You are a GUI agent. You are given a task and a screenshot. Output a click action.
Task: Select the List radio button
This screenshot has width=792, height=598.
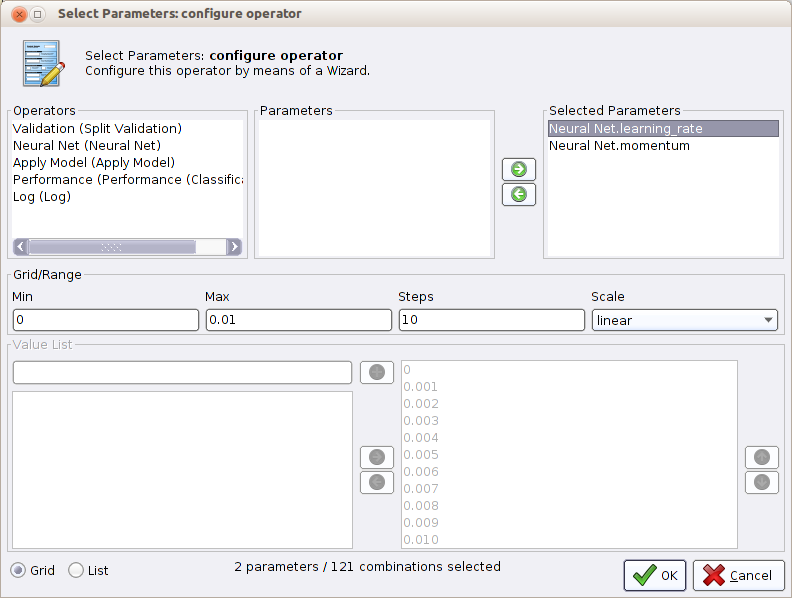pyautogui.click(x=76, y=570)
